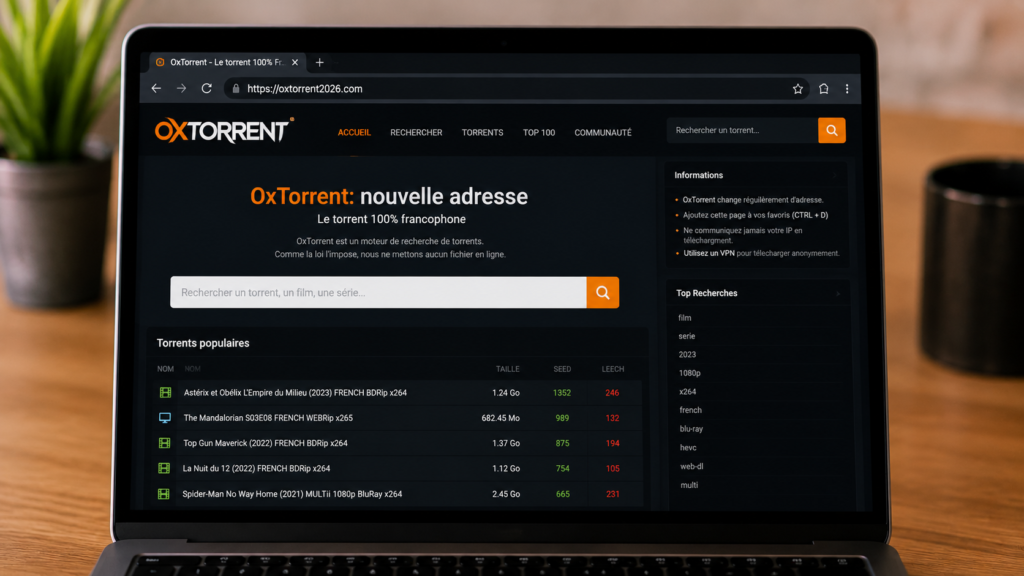The image size is (1024, 576).
Task: Select 'serie' in Top Recherches
Action: coord(686,336)
